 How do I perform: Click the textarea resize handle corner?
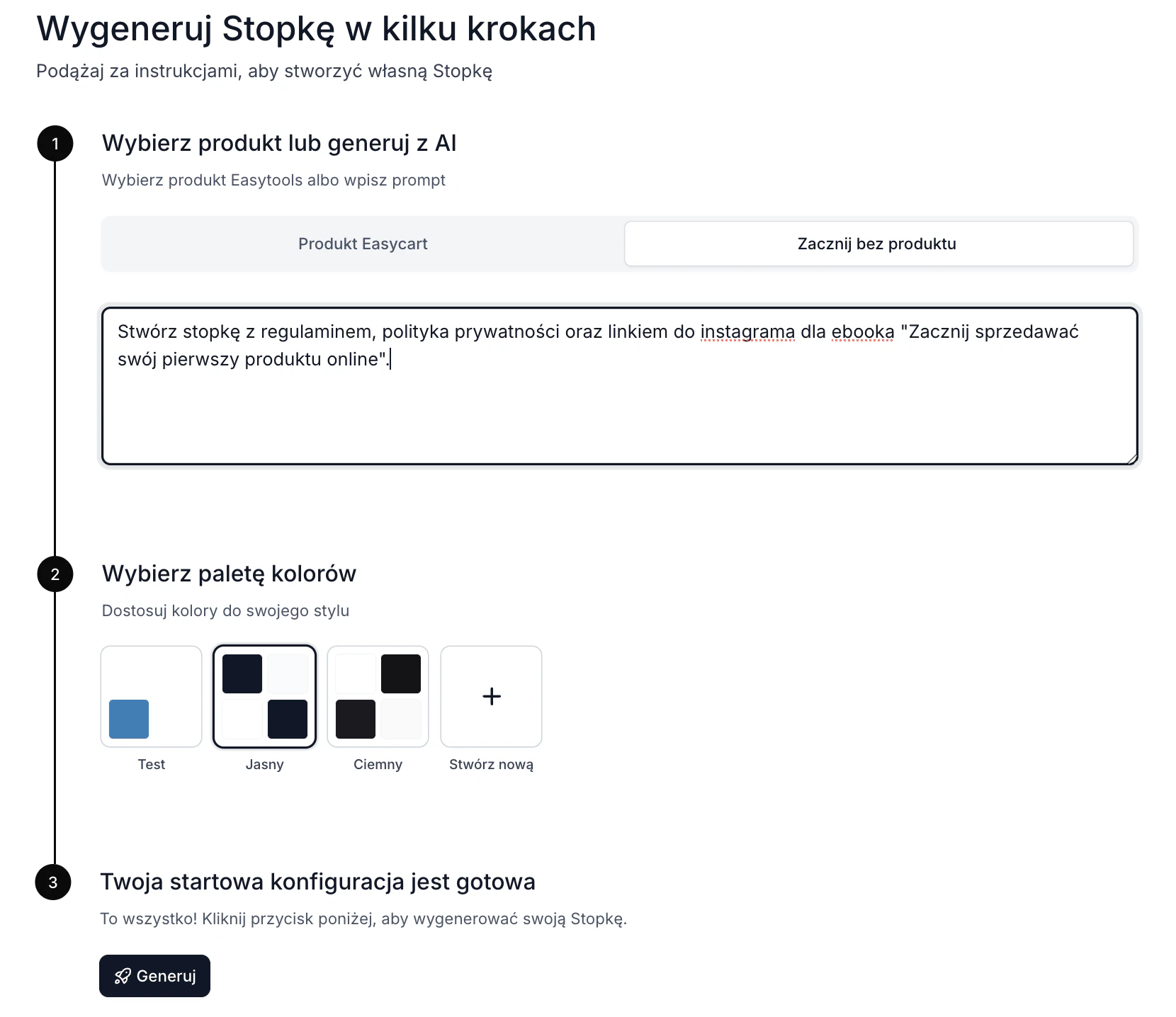[1132, 459]
